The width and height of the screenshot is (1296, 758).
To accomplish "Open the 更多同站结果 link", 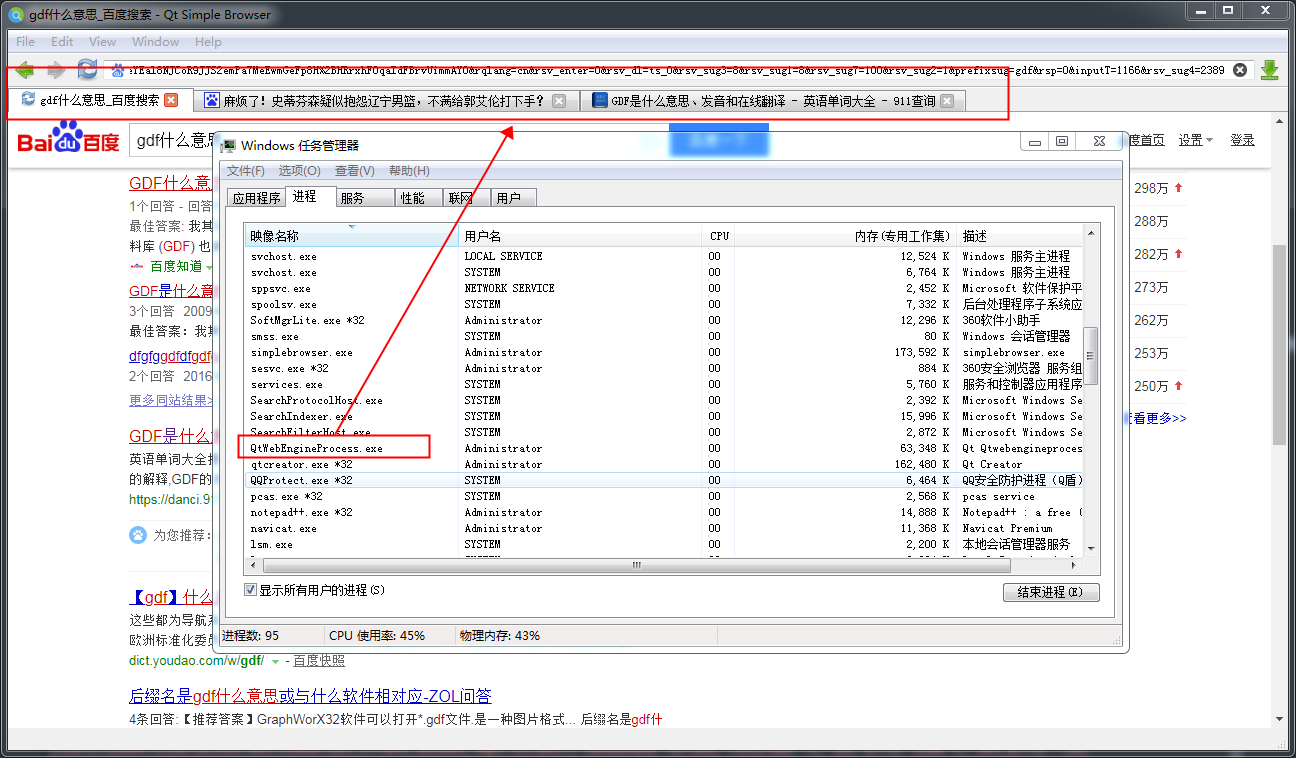I will click(x=172, y=400).
